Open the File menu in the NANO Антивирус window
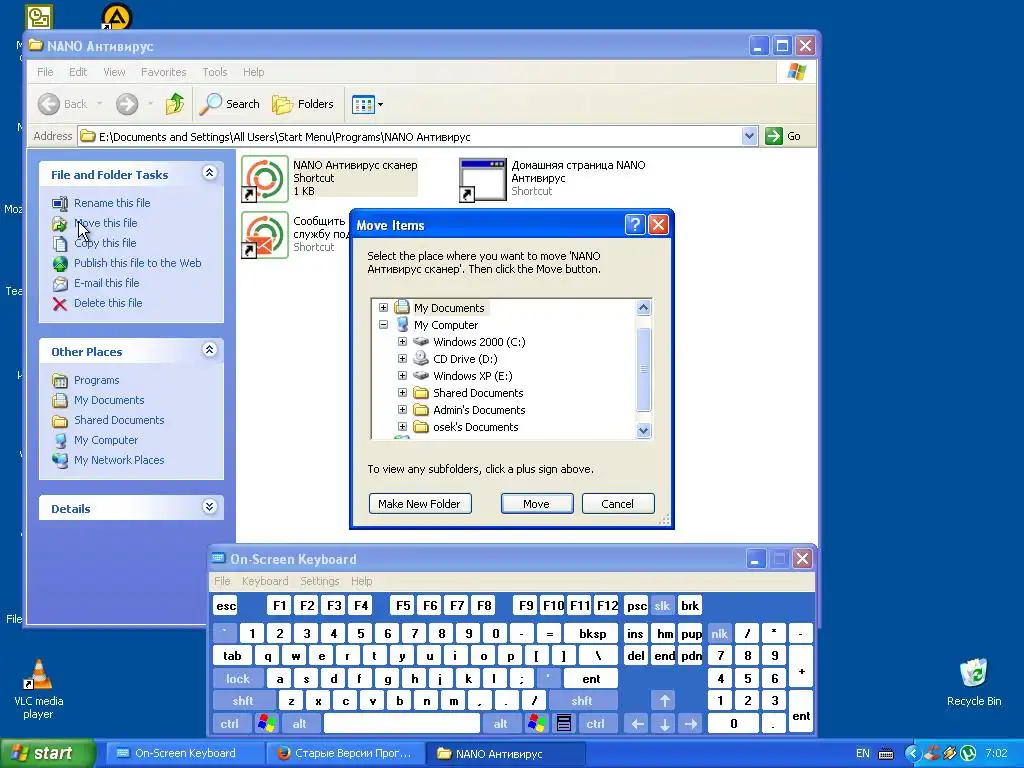Screen dimensions: 1024x768 coord(45,72)
